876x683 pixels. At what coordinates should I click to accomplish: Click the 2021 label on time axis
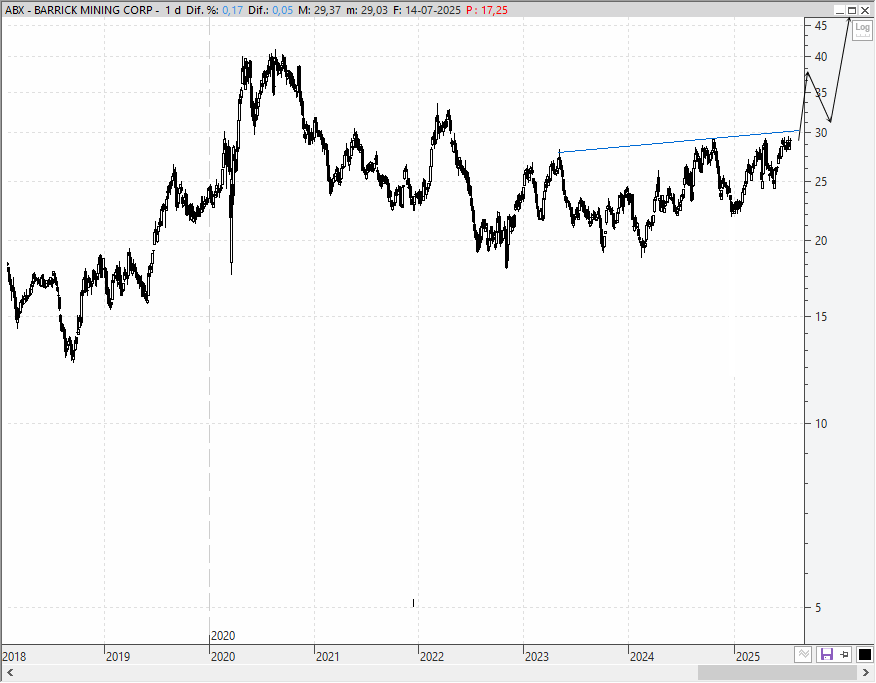(x=327, y=657)
